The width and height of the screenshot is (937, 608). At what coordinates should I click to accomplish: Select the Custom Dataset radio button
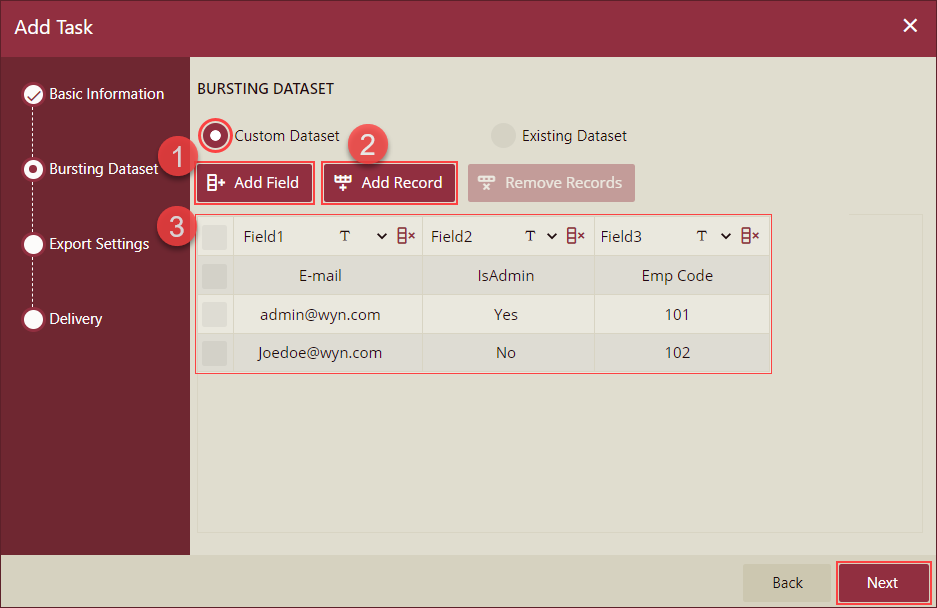click(215, 136)
